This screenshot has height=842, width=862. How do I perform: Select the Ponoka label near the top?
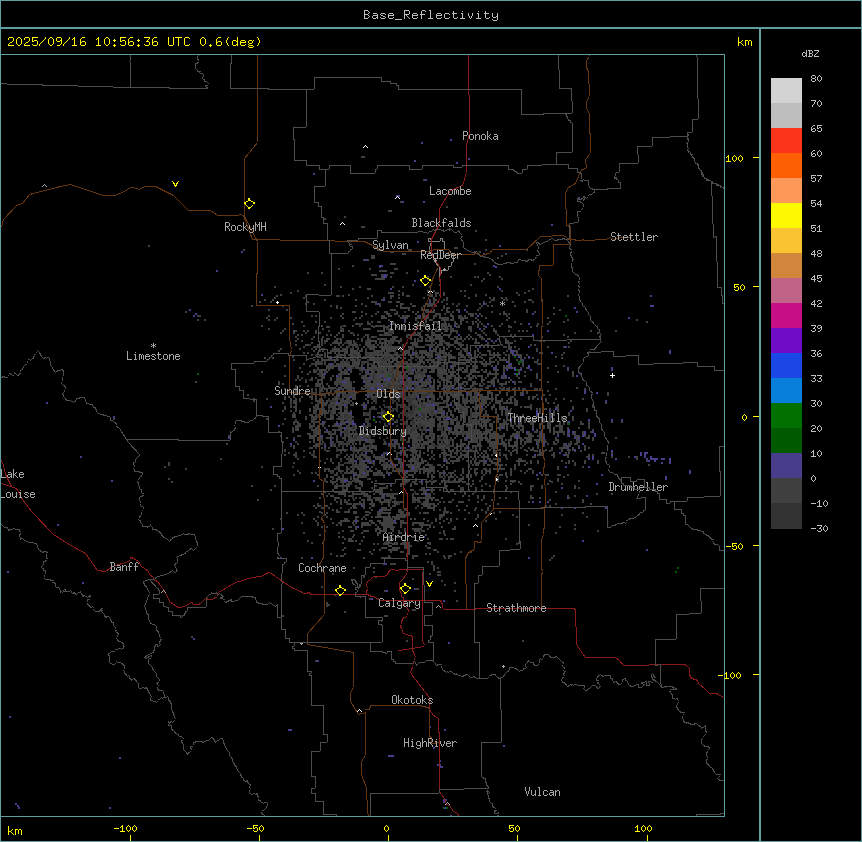pos(480,136)
